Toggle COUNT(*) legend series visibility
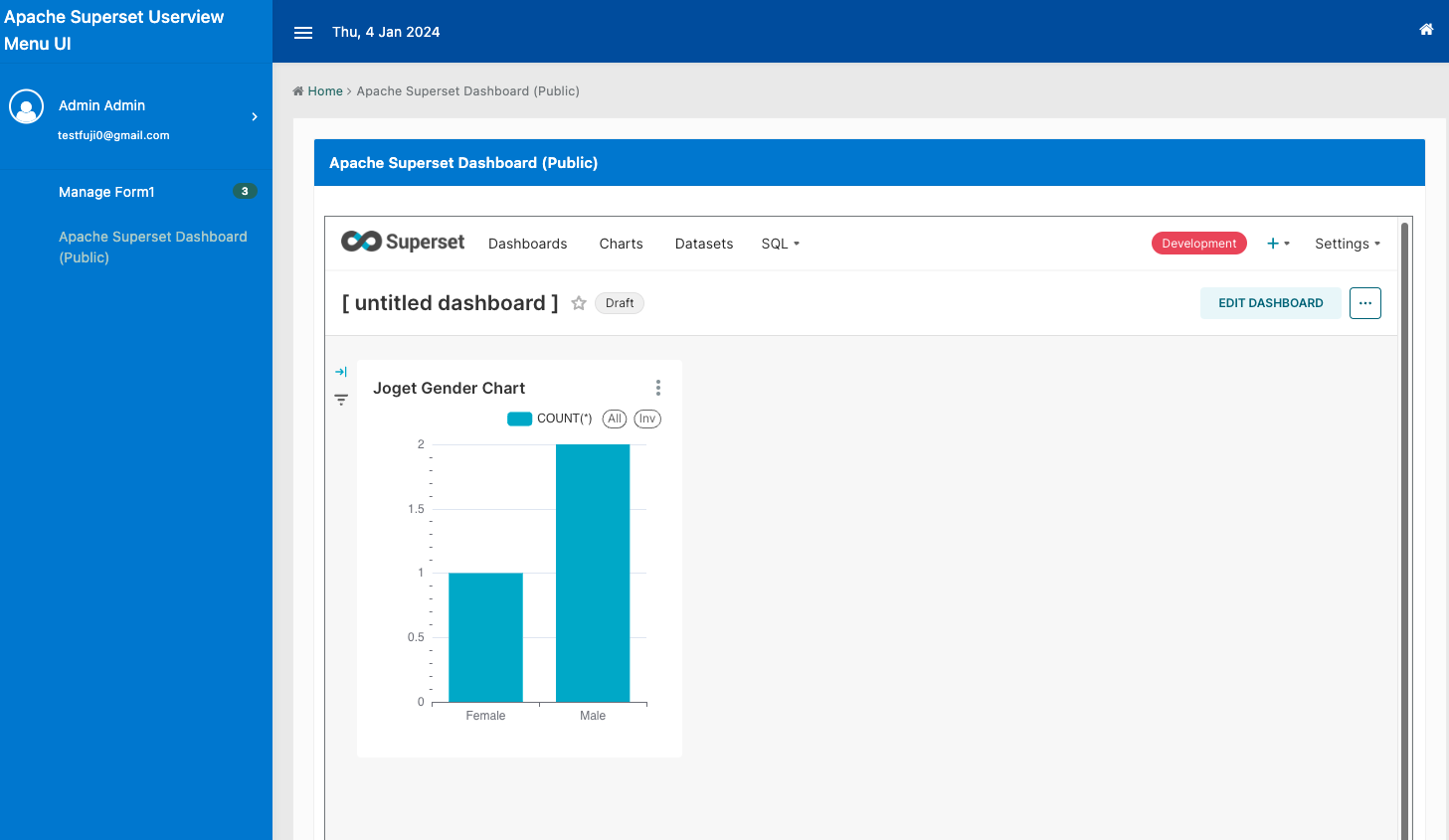Screen dimensions: 1449x840 (549, 419)
